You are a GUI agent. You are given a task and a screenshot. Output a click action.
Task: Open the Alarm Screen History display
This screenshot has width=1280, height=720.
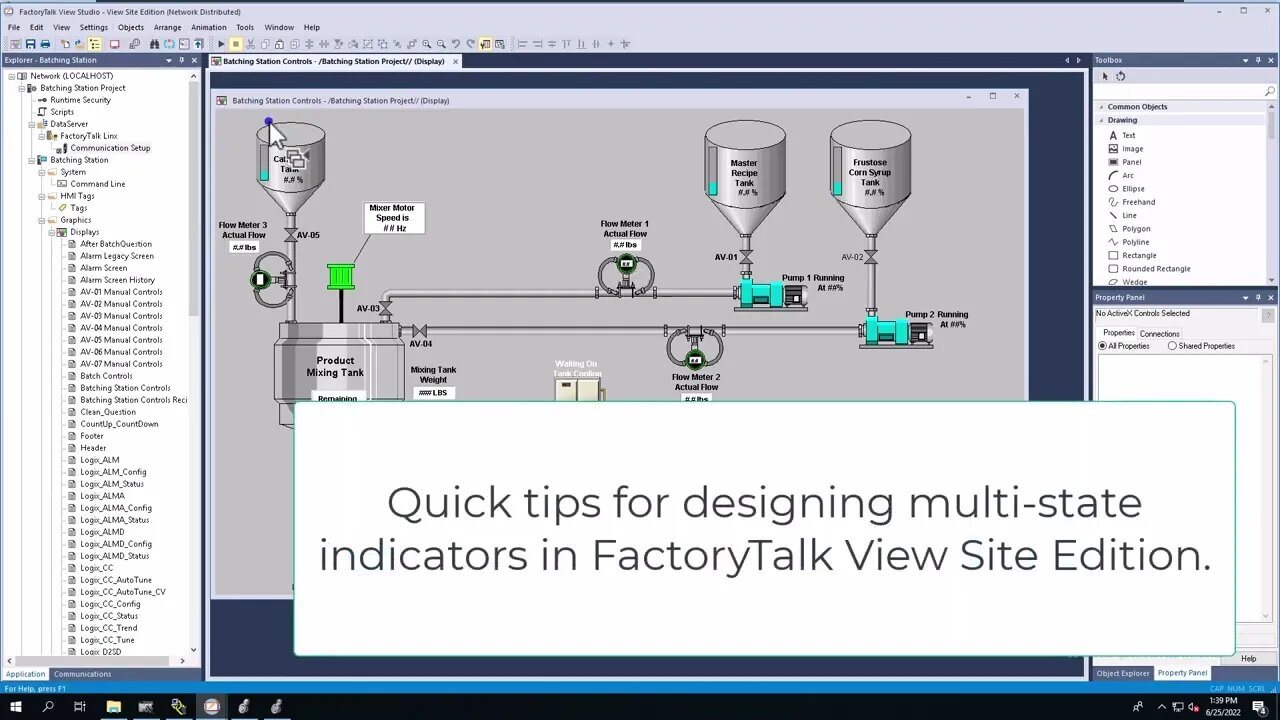[117, 280]
